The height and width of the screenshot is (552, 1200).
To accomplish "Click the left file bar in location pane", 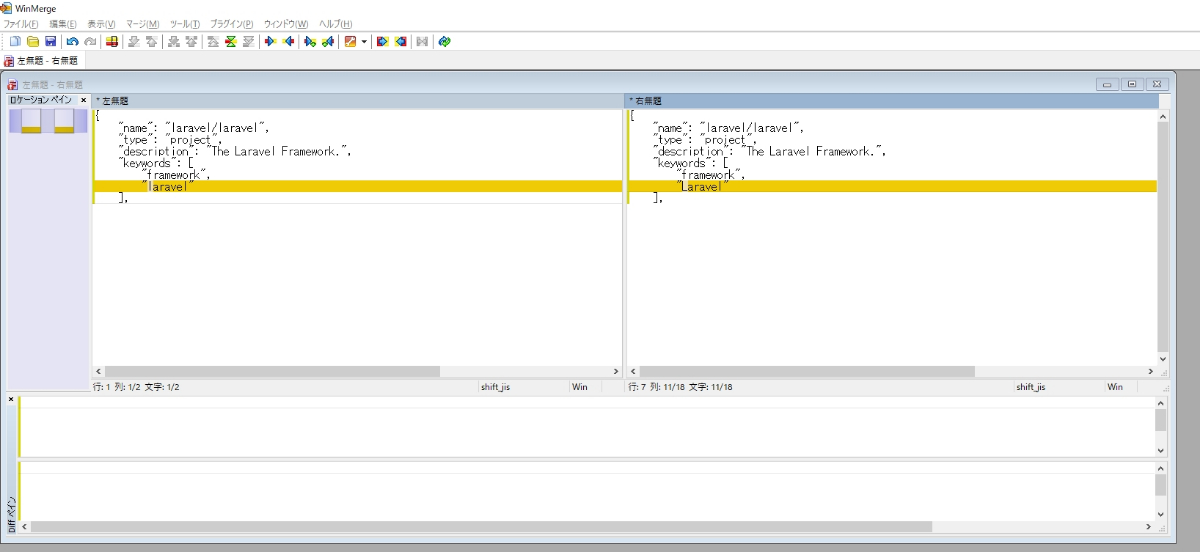I will pyautogui.click(x=31, y=121).
